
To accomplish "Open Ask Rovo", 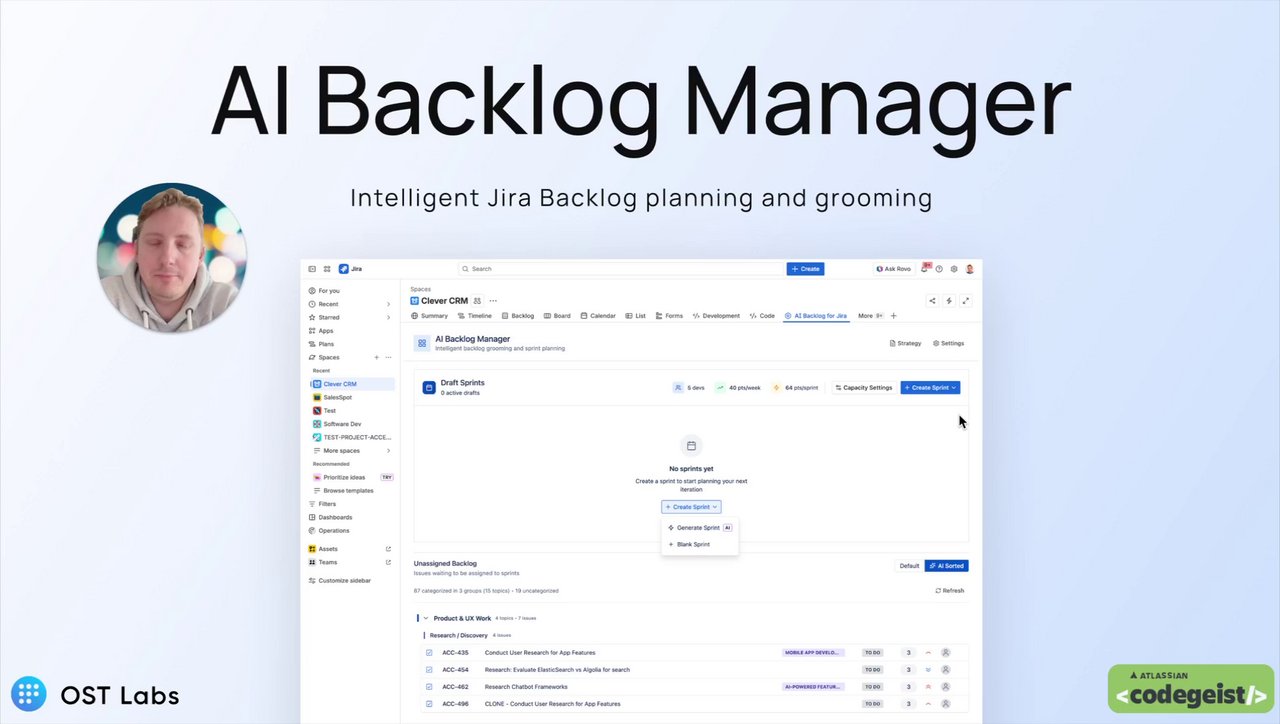I will pos(894,269).
